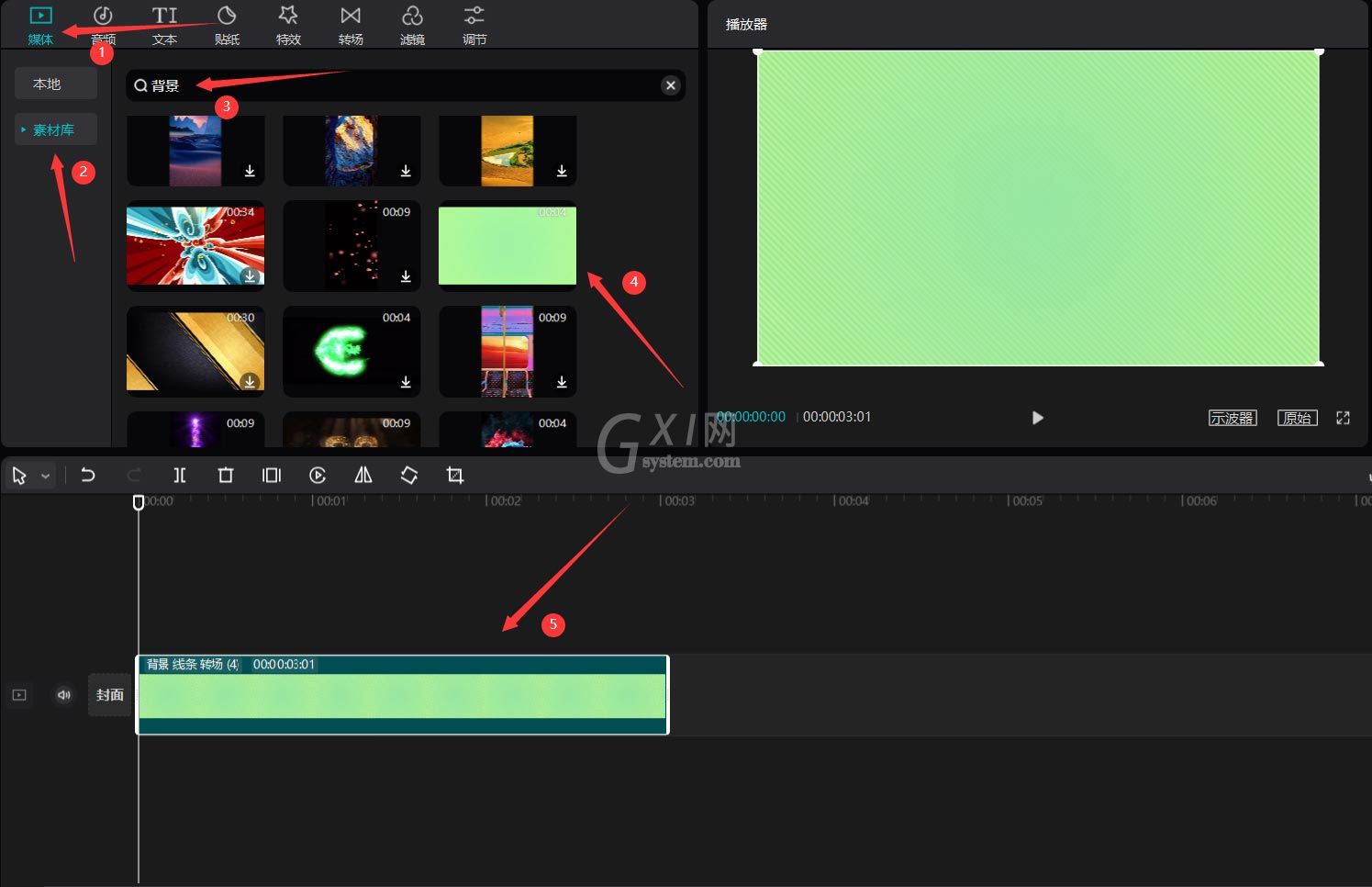Enter fullscreen preview mode
Viewport: 1372px width, 887px height.
click(x=1343, y=418)
